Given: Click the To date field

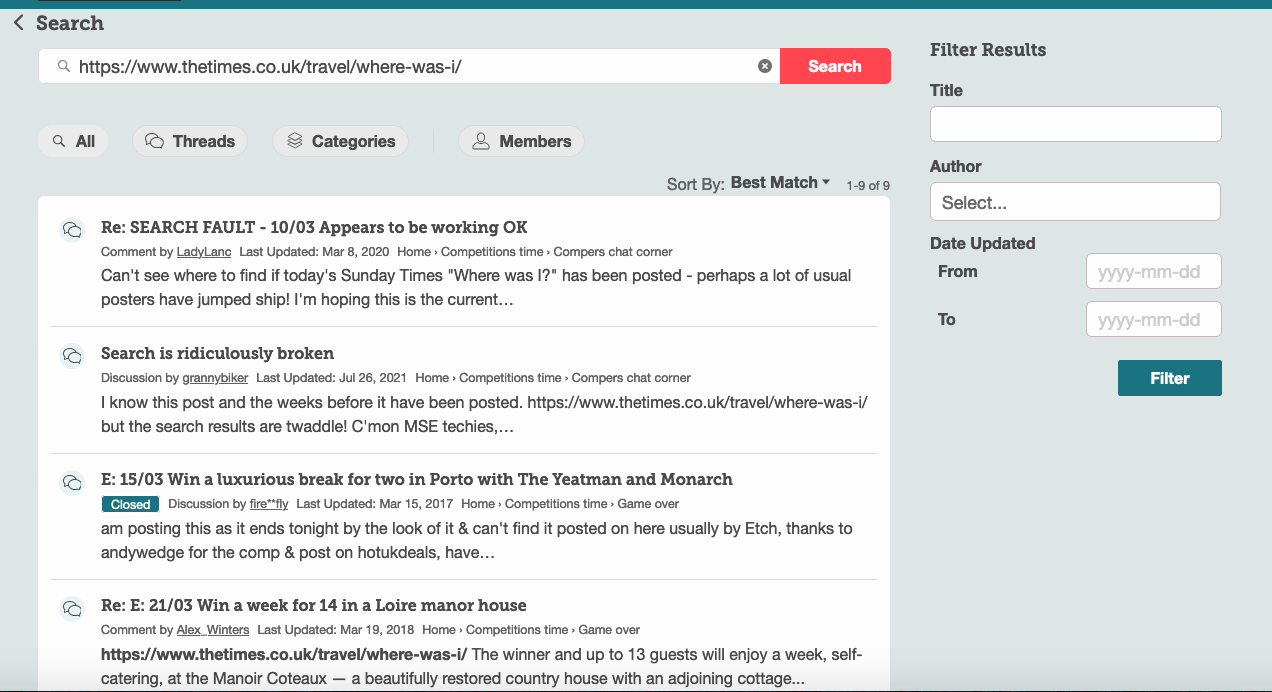Looking at the screenshot, I should [1154, 319].
